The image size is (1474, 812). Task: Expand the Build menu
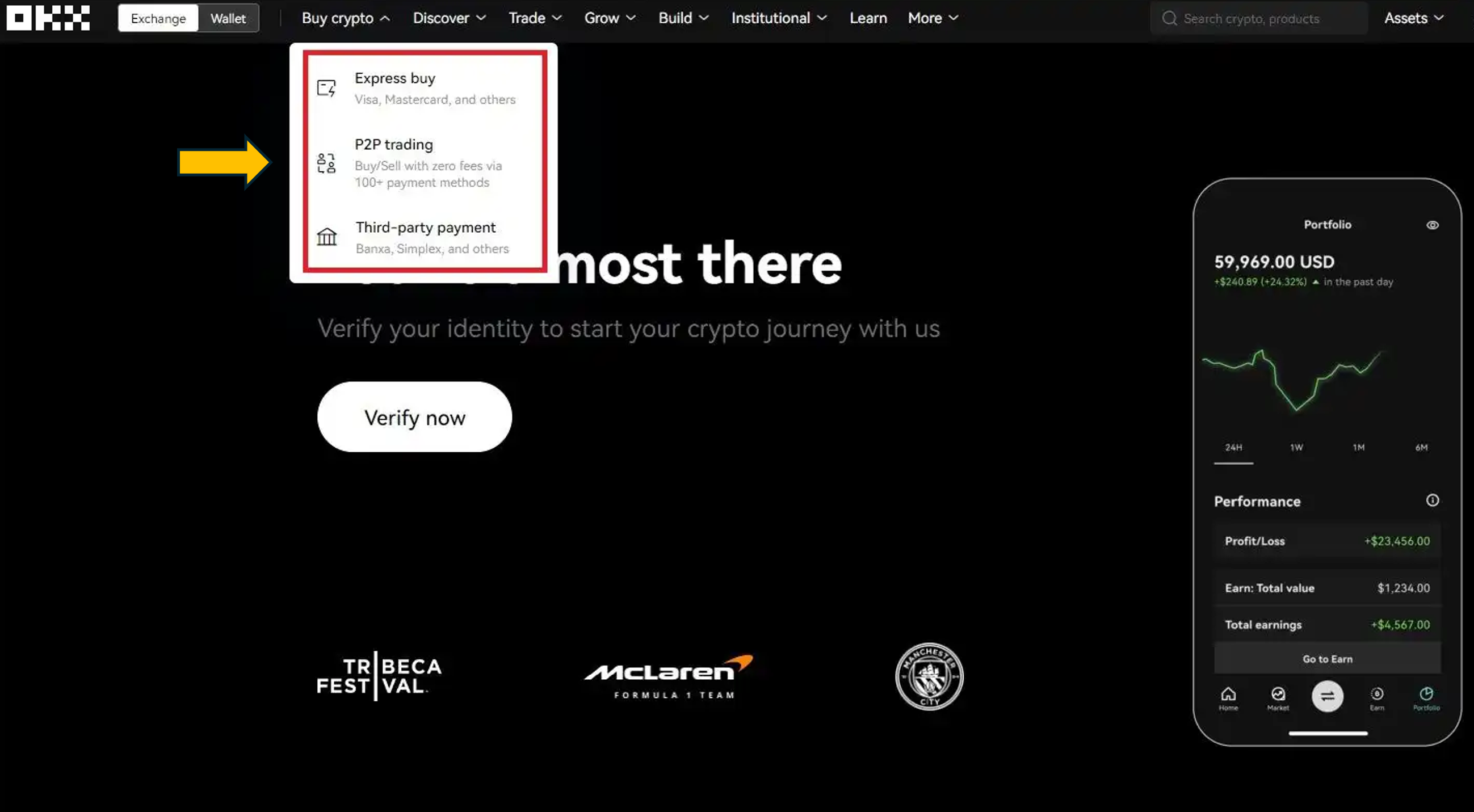tap(683, 18)
